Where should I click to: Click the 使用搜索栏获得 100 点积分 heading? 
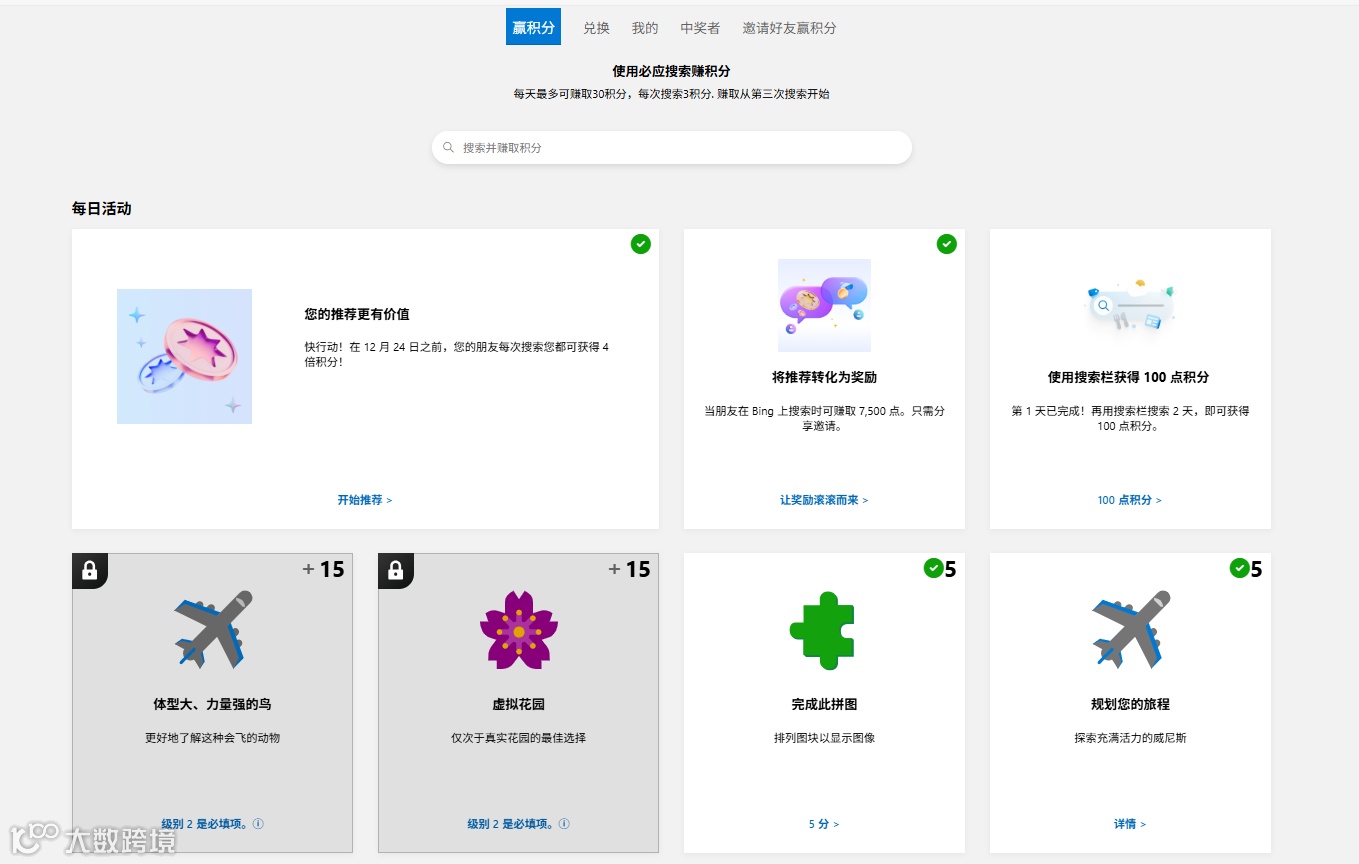[x=1130, y=377]
